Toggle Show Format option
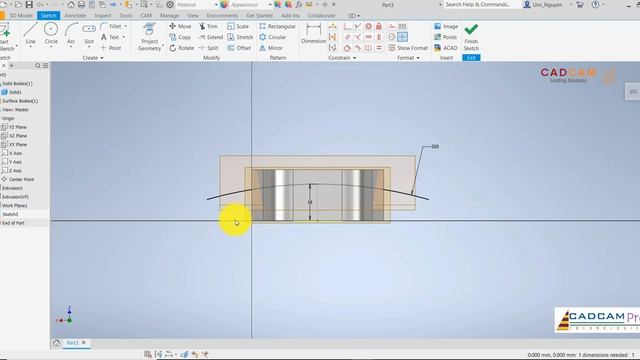 (x=408, y=48)
